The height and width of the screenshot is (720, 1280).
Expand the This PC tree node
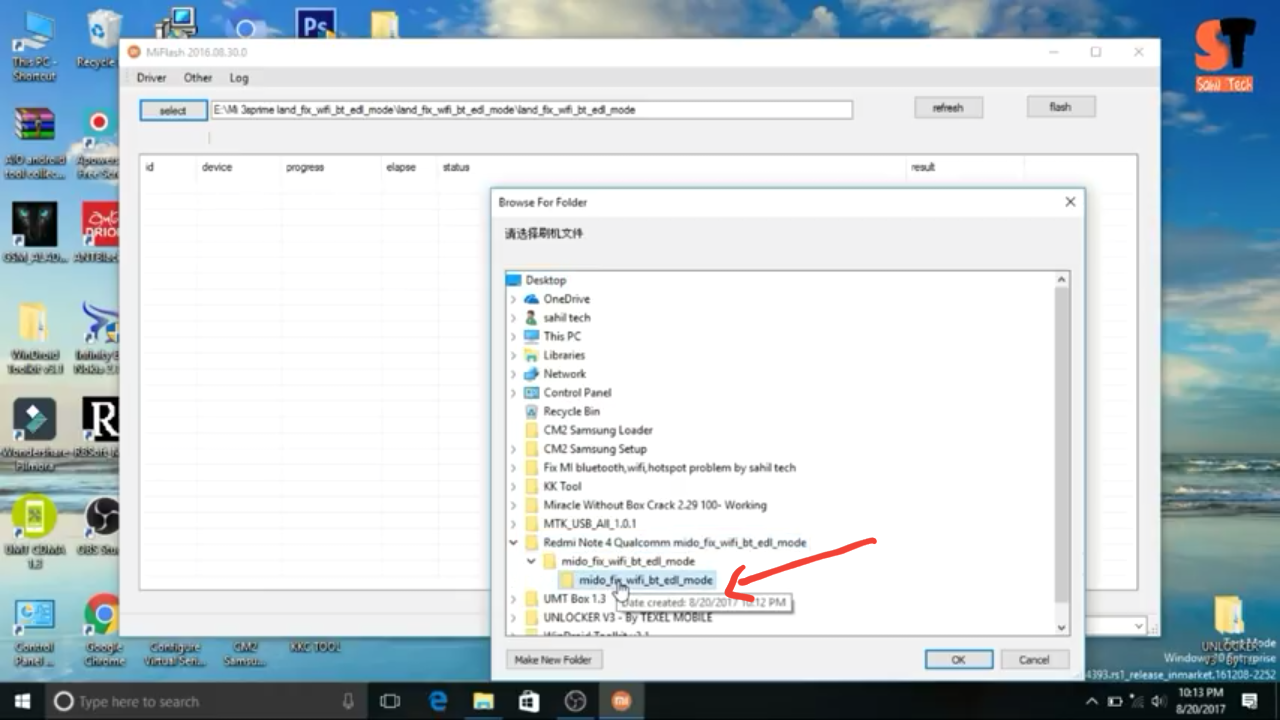tap(514, 337)
